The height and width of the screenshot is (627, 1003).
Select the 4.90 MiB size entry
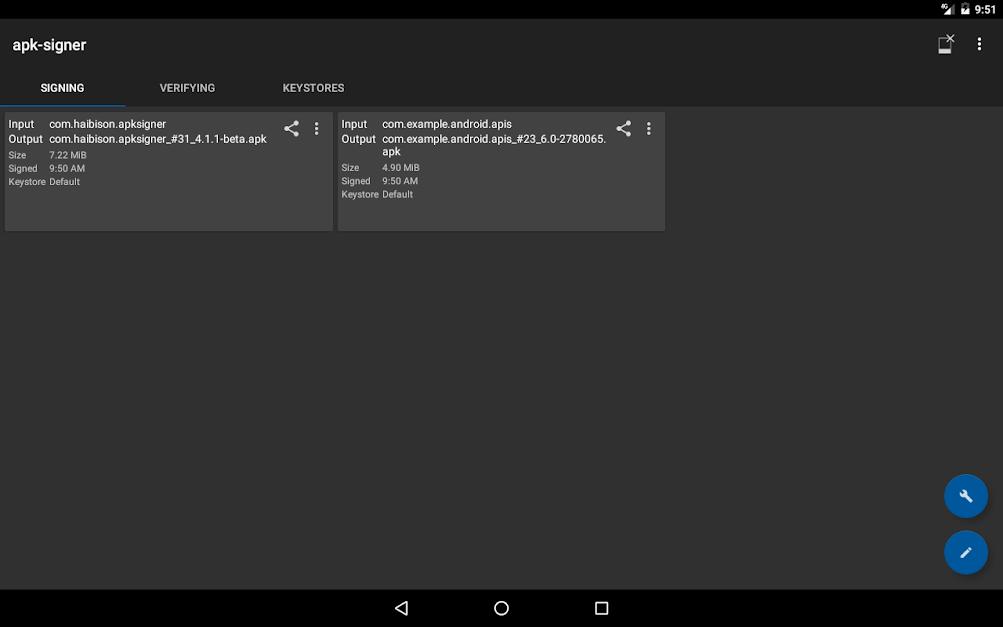[x=400, y=168]
